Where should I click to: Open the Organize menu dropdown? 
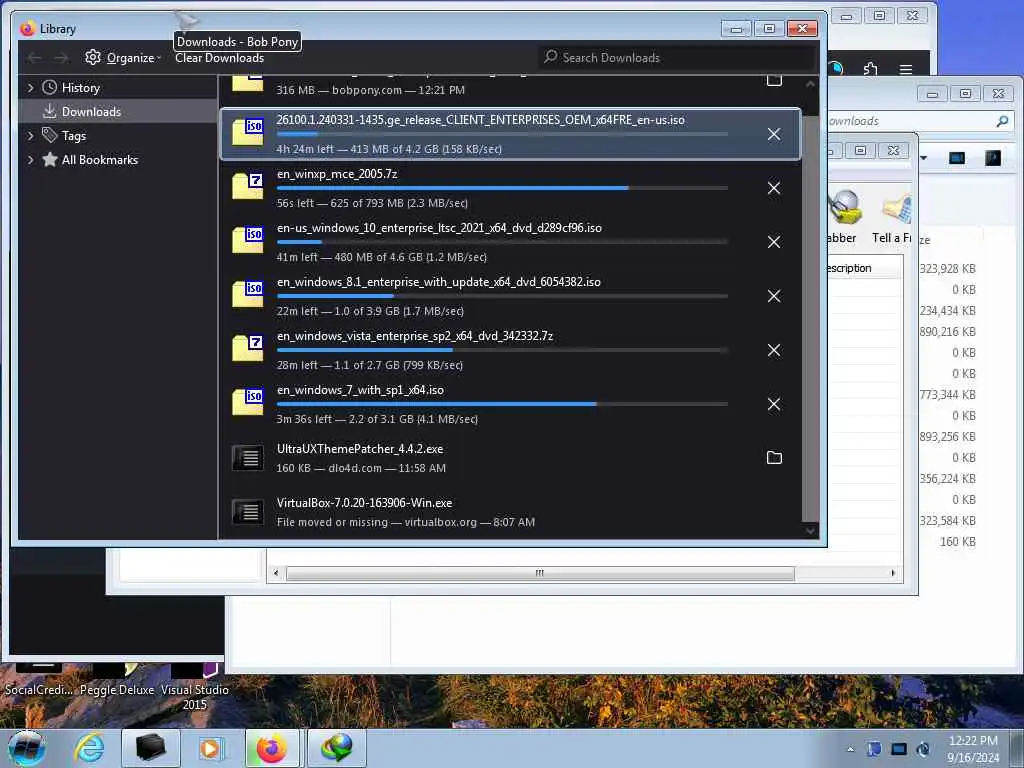tap(123, 58)
